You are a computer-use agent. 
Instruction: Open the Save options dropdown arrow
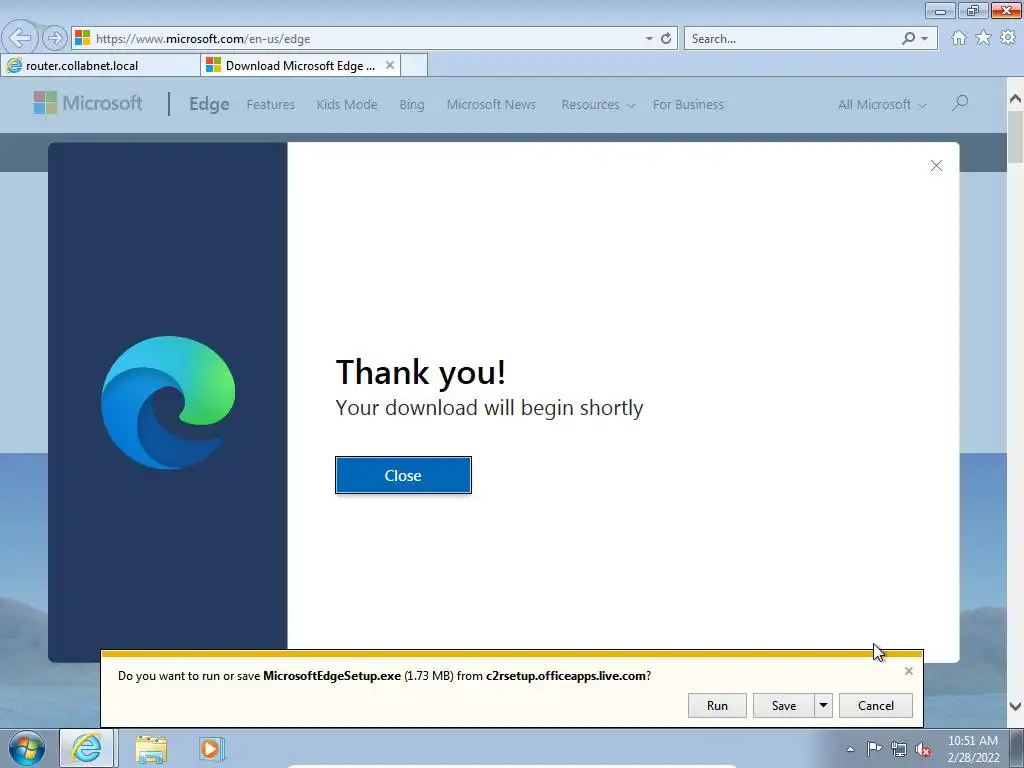[x=824, y=705]
